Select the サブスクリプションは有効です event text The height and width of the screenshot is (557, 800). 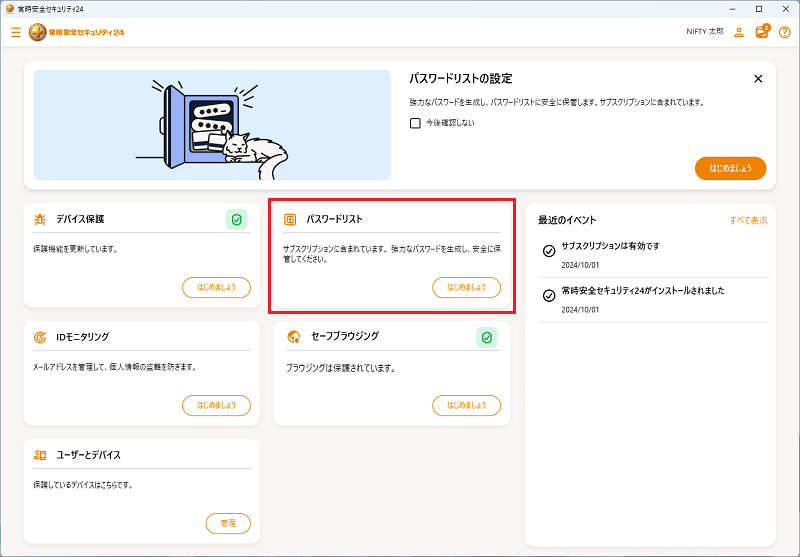[x=611, y=246]
